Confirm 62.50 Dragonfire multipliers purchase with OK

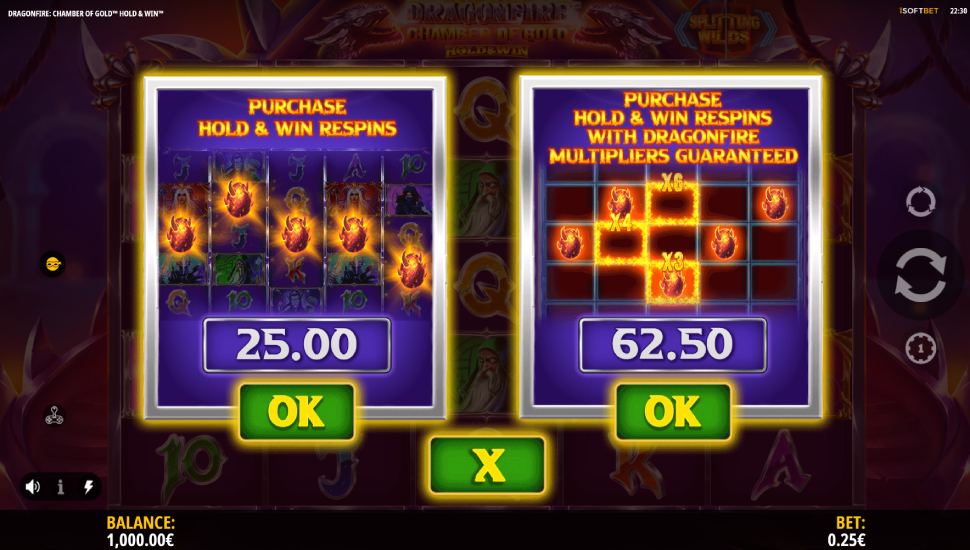[x=673, y=411]
